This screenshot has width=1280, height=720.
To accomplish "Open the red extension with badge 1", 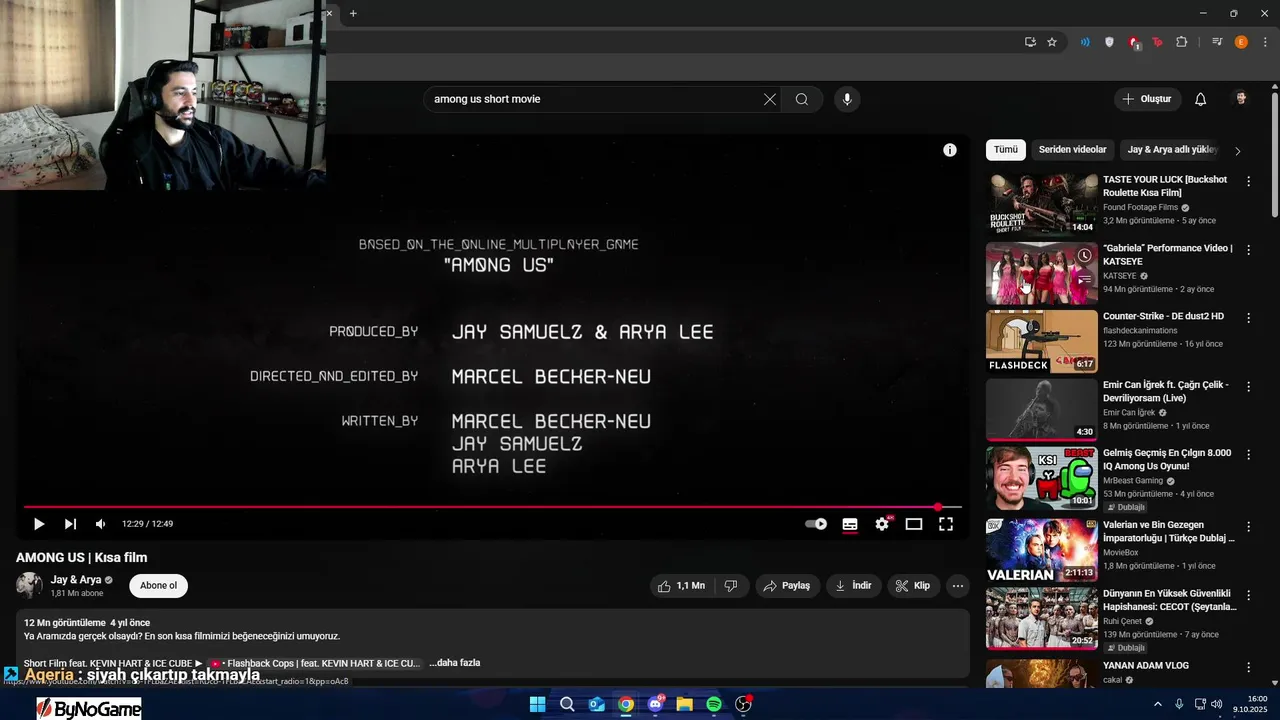I will pos(1134,42).
